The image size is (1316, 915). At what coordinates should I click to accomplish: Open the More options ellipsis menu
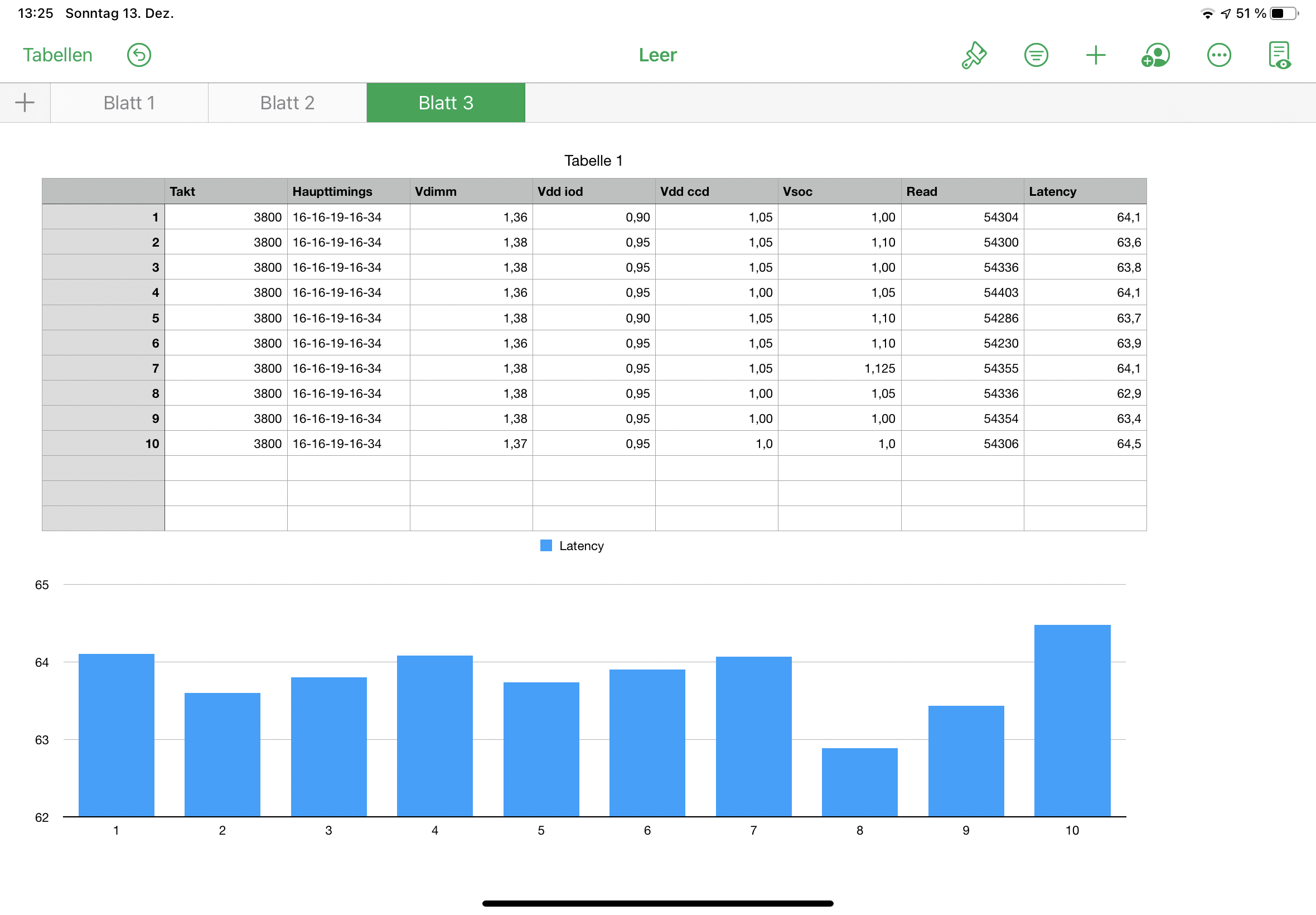(x=1218, y=55)
